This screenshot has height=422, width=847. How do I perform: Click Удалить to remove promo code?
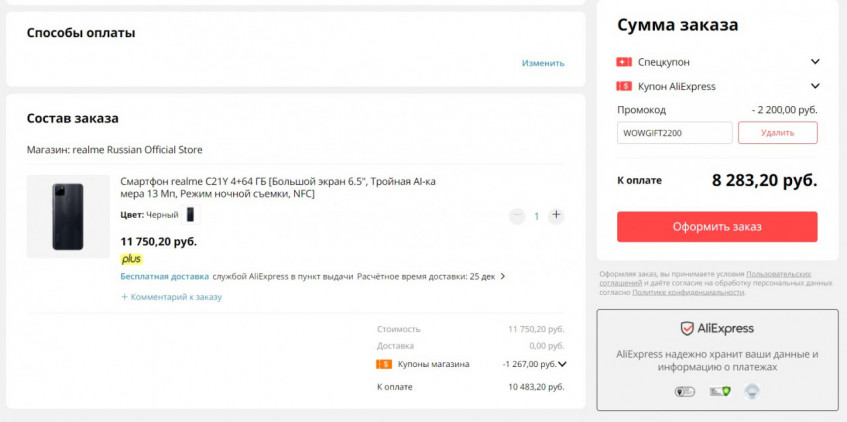pyautogui.click(x=777, y=132)
